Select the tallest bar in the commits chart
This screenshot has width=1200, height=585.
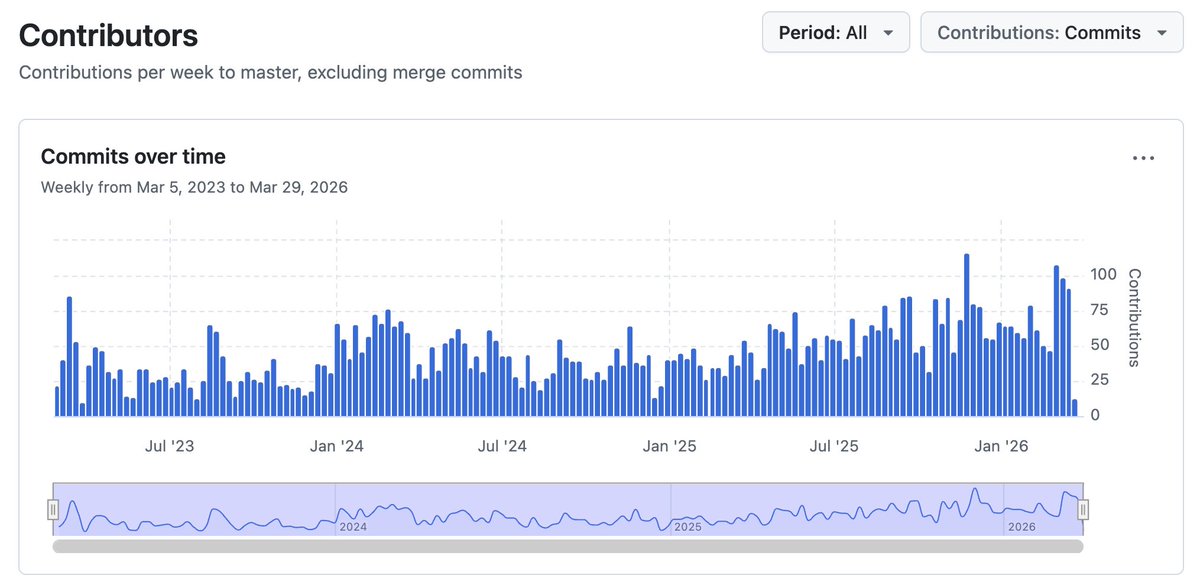967,335
